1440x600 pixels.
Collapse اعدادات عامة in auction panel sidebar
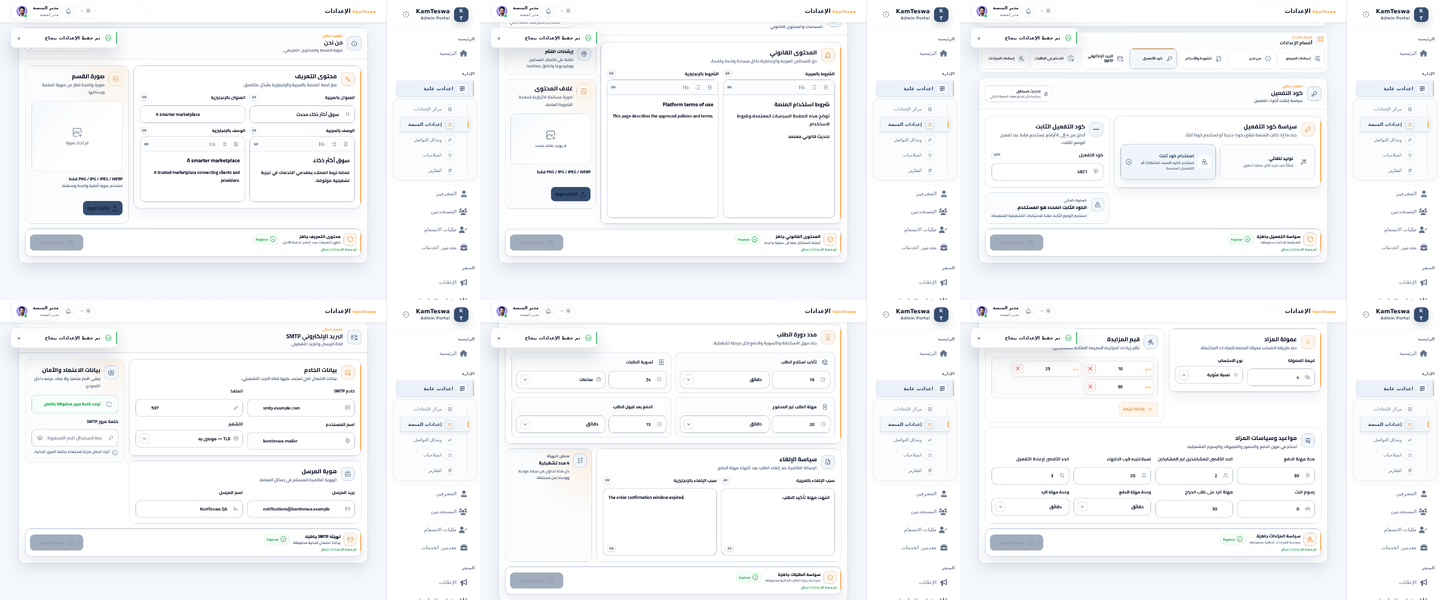coord(1394,389)
